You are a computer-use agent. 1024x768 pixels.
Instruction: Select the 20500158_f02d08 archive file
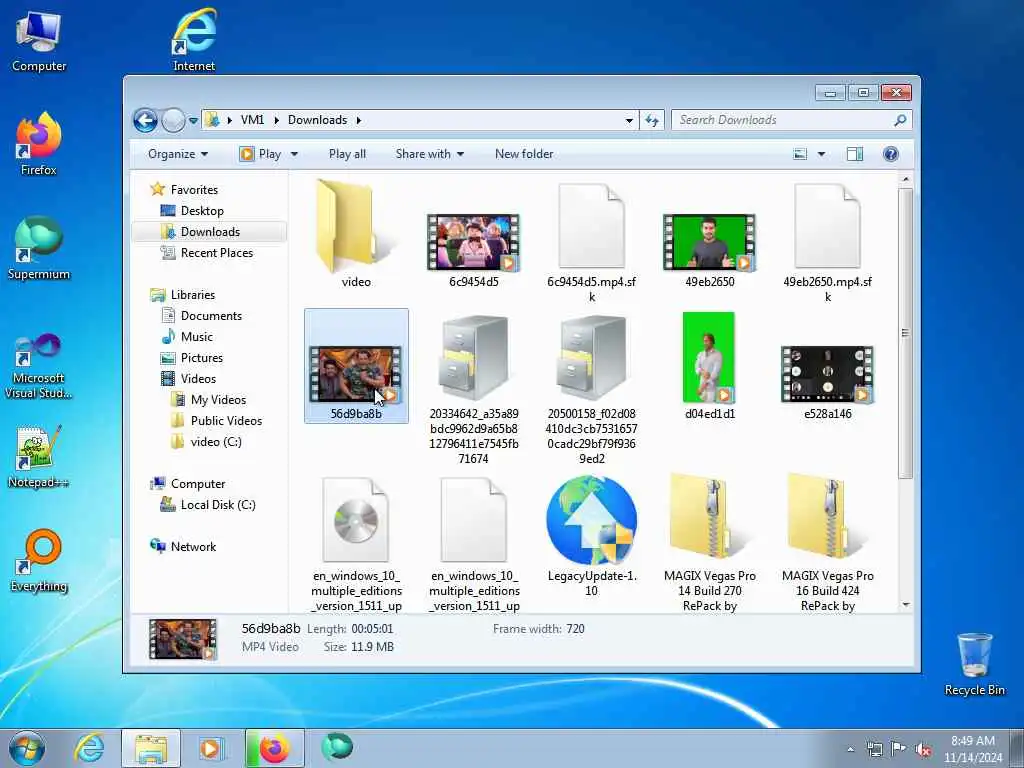[592, 389]
